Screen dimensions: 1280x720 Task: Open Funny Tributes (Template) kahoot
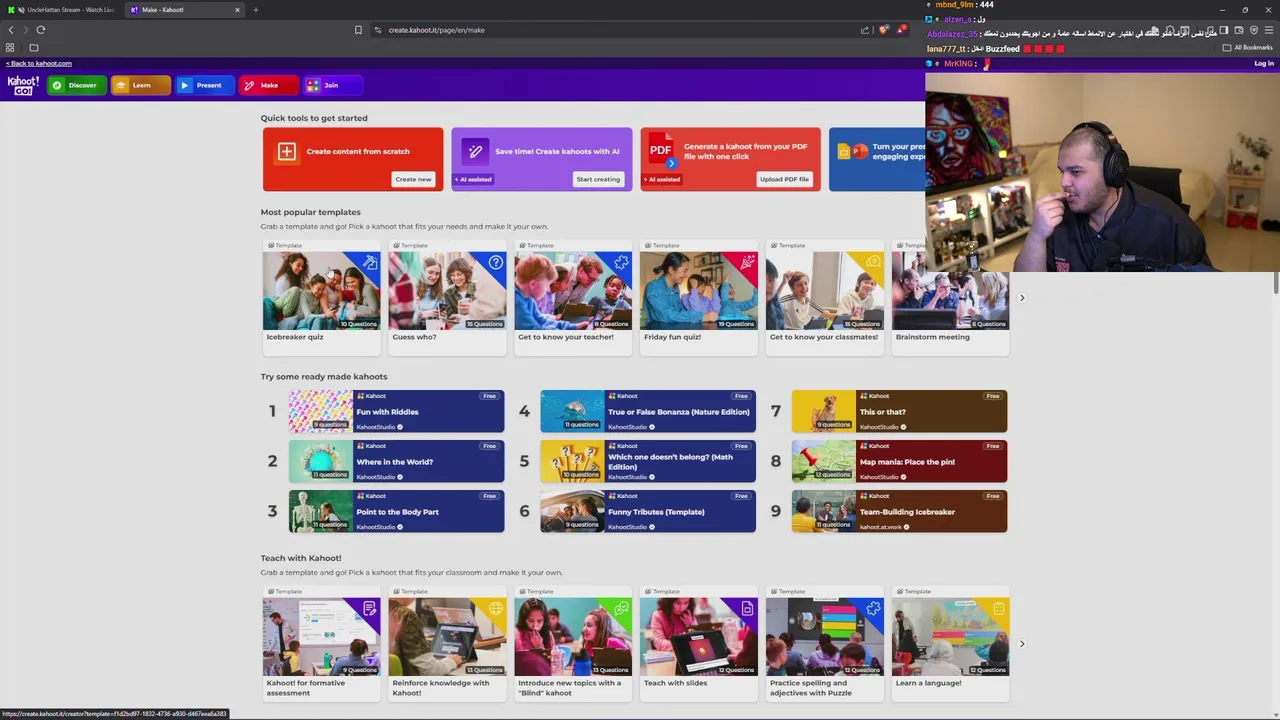click(x=648, y=512)
